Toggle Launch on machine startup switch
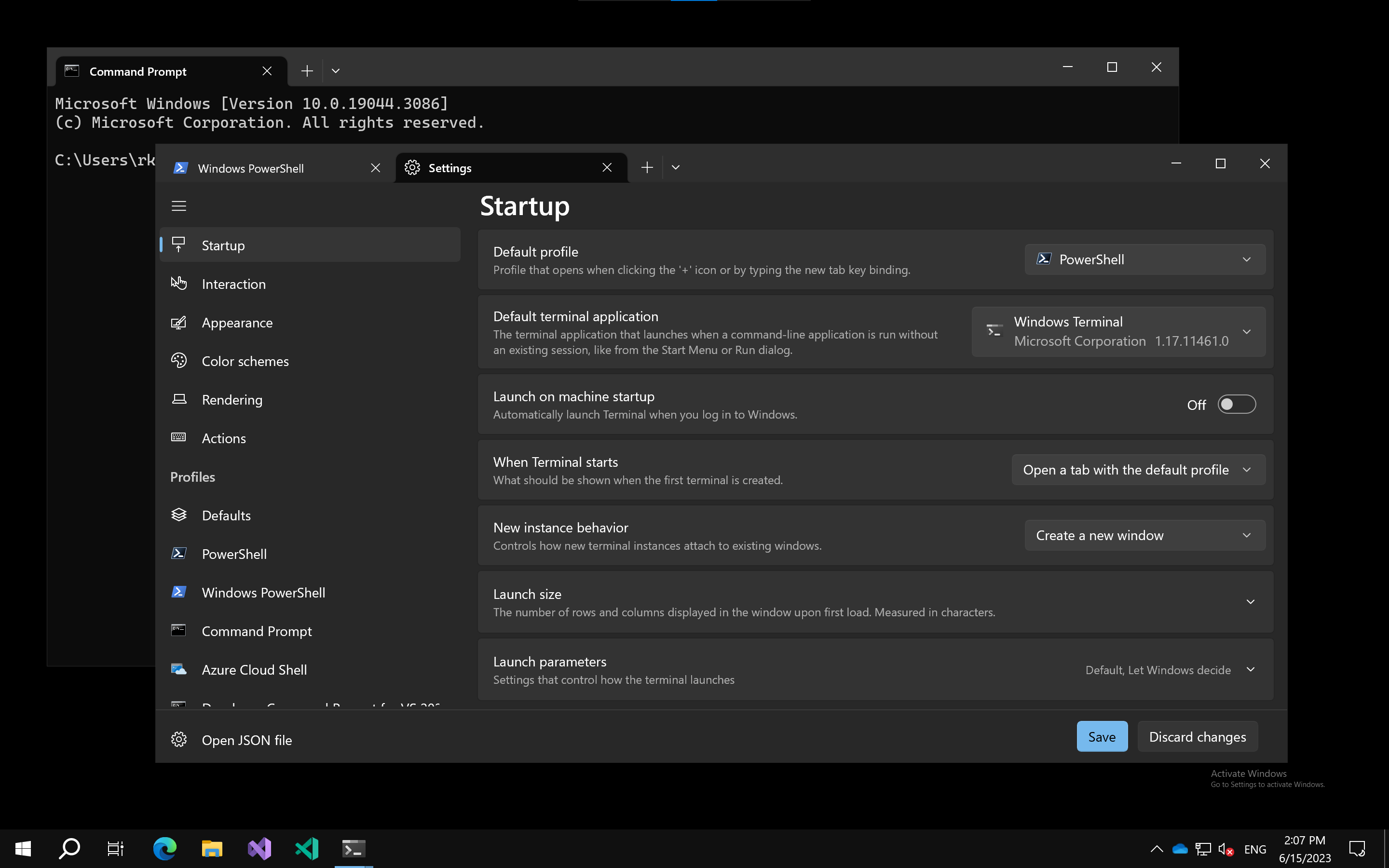The image size is (1389, 868). tap(1236, 404)
